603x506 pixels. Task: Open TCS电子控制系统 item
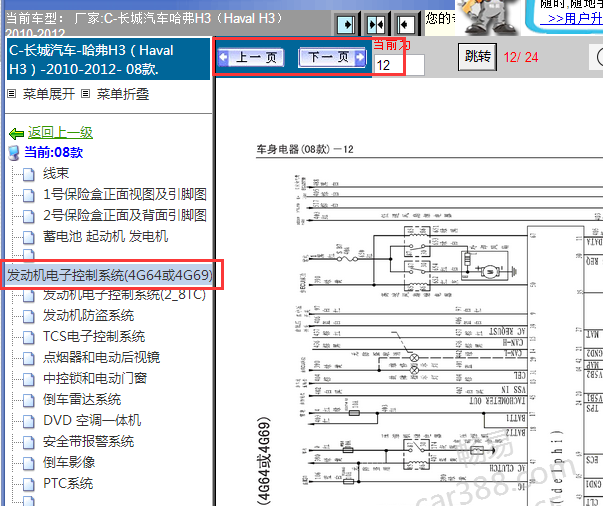[94, 336]
